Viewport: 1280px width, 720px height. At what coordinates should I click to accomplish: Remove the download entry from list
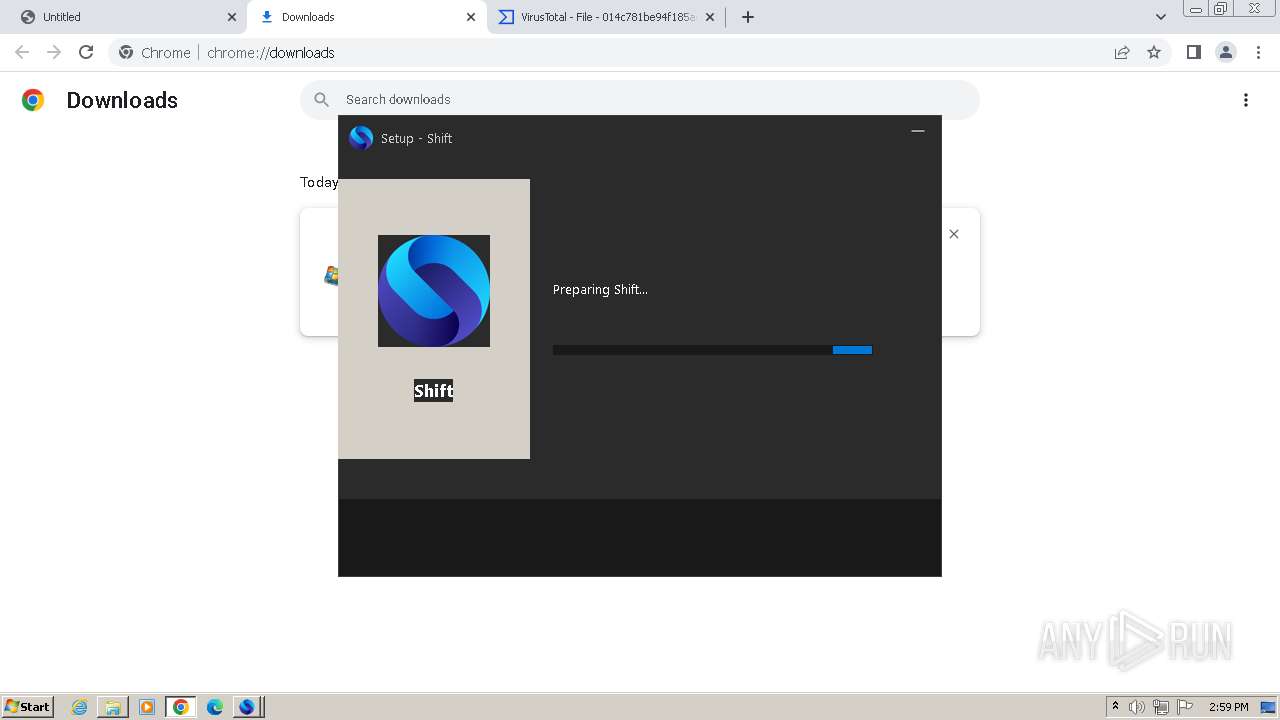click(x=954, y=234)
